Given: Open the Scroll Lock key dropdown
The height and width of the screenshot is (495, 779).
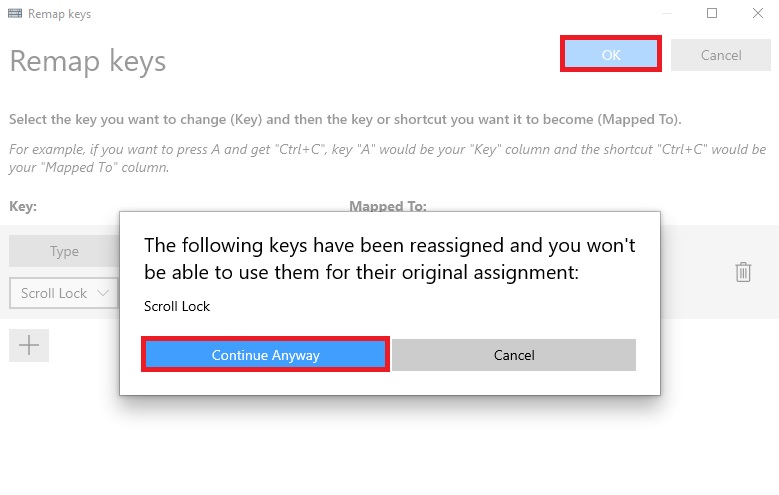Looking at the screenshot, I should click(64, 293).
